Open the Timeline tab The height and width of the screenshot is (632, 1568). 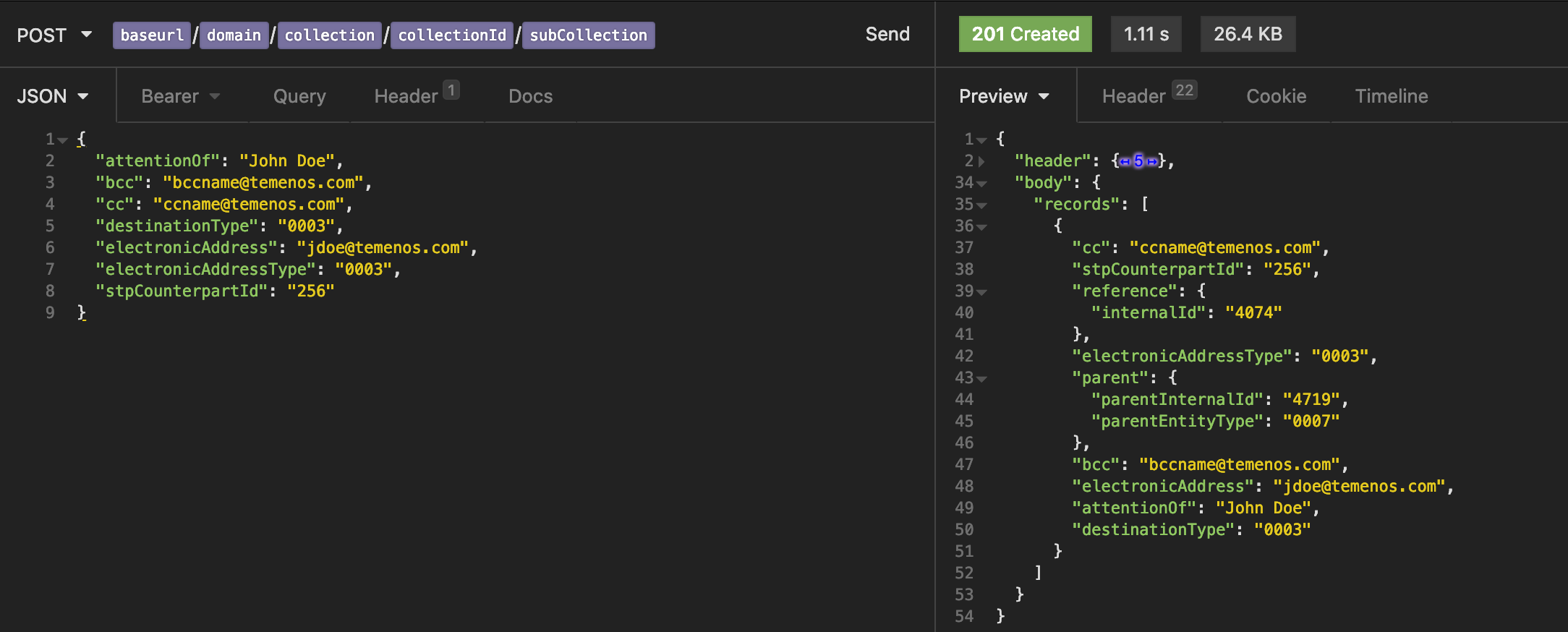click(x=1391, y=96)
